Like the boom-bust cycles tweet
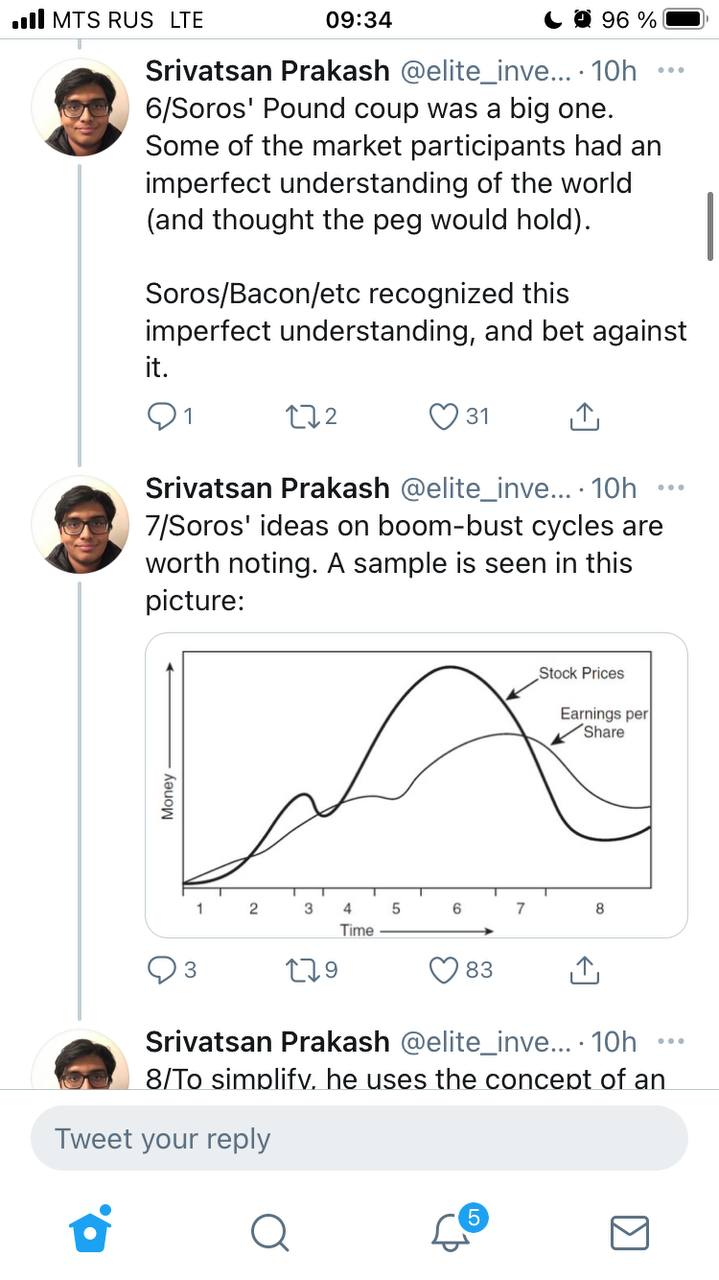Viewport: 719px width, 1280px height. 440,968
